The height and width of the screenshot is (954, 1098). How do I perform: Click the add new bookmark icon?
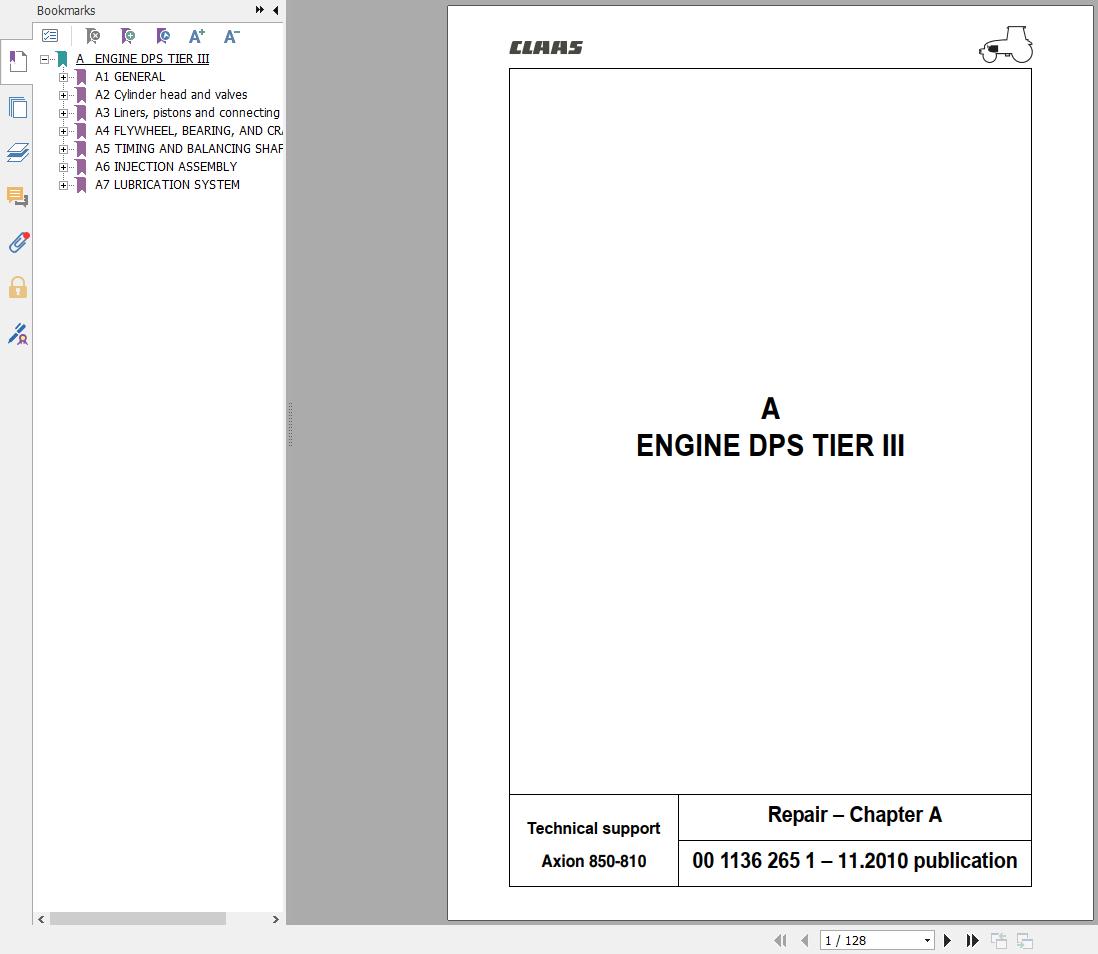[x=127, y=36]
